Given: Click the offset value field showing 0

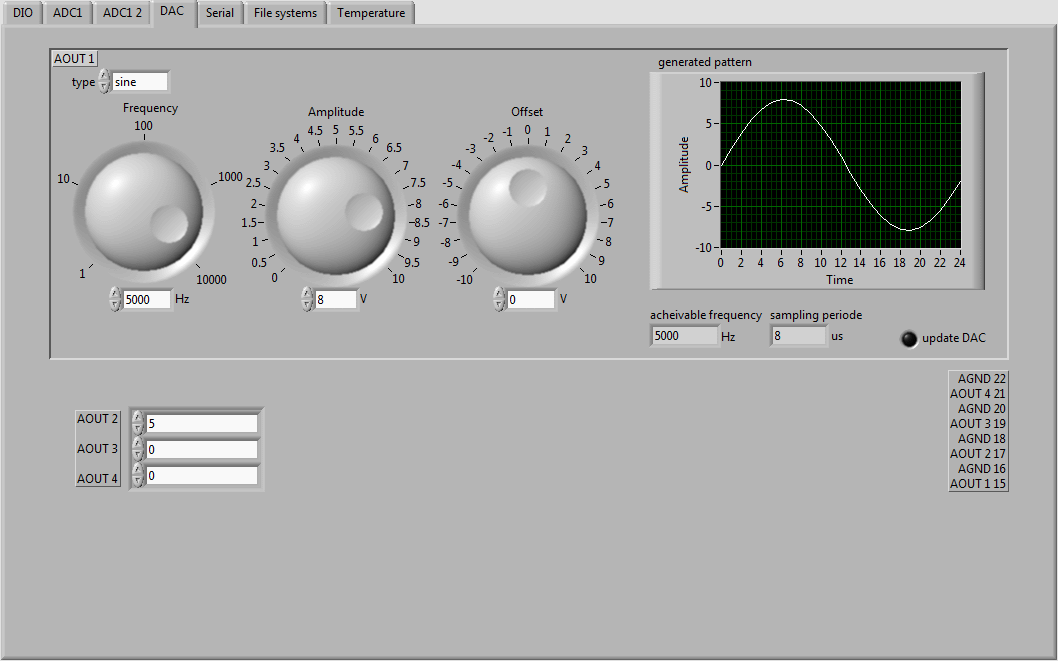Looking at the screenshot, I should (530, 299).
